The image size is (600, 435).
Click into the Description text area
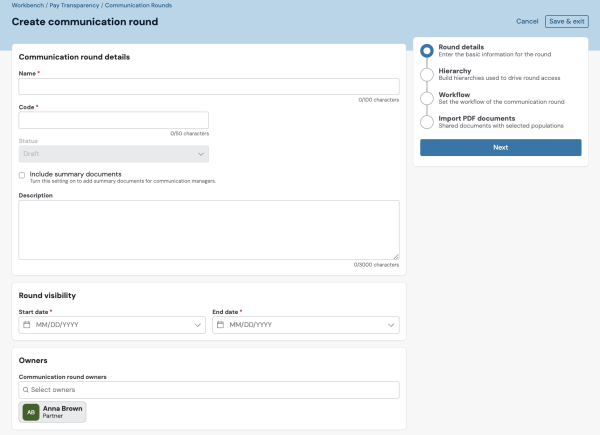click(209, 230)
